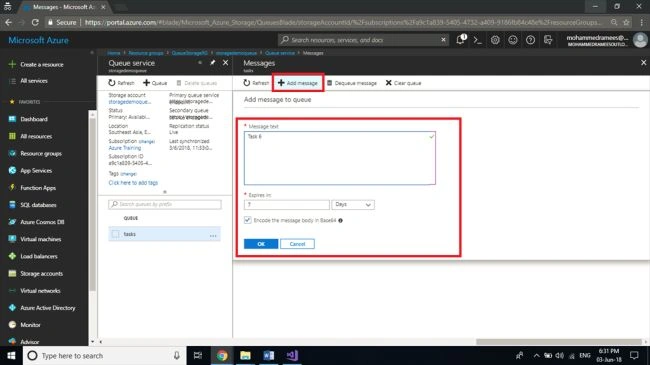
Task: Open All services in sidebar
Action: (34, 80)
